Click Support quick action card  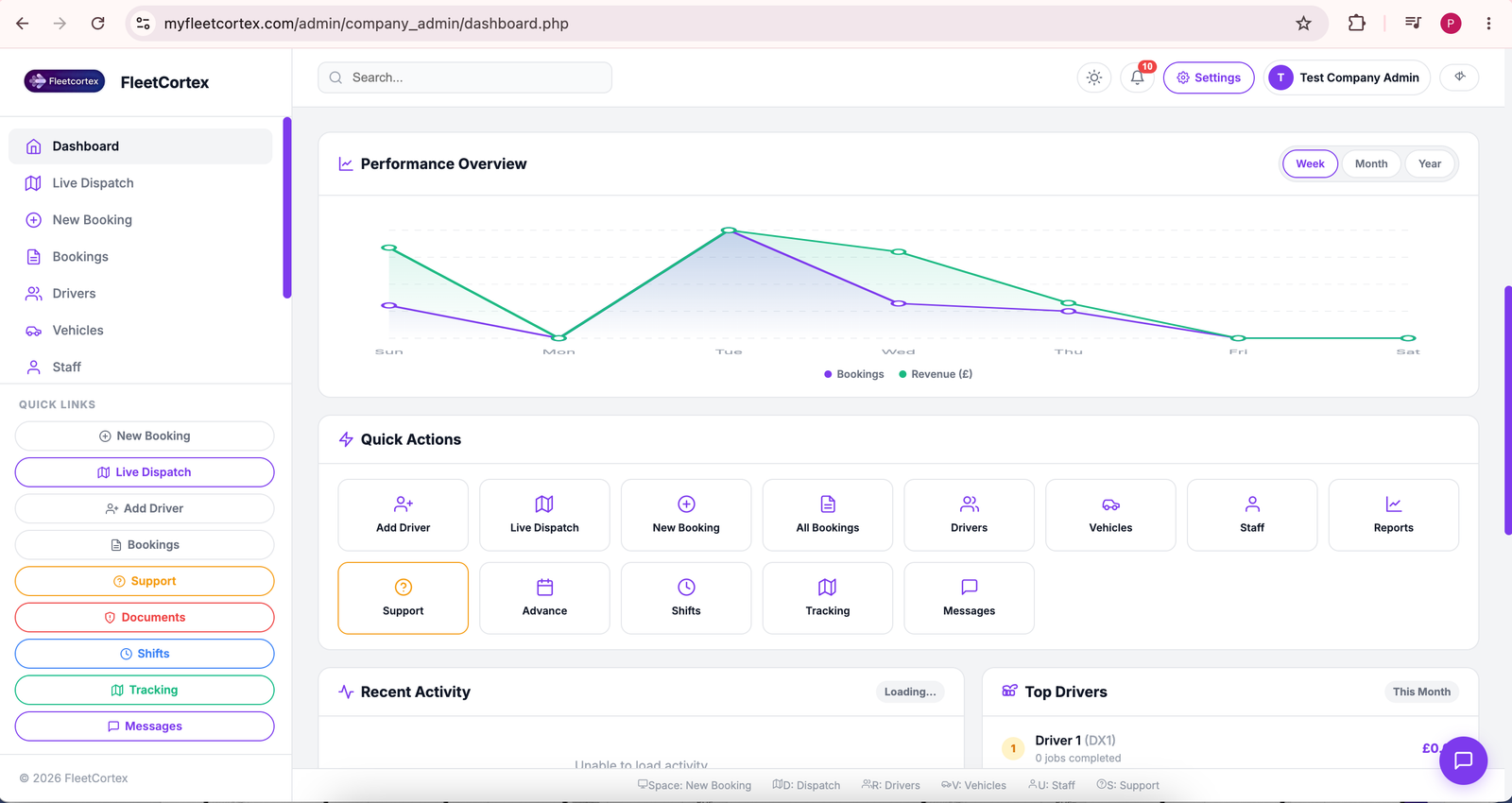(404, 598)
